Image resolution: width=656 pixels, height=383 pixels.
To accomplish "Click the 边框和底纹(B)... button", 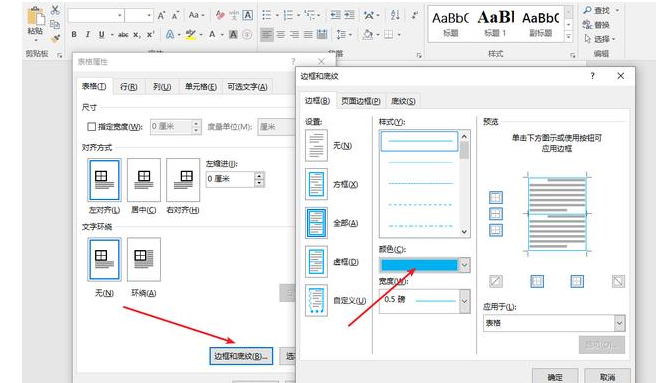I will click(x=241, y=356).
